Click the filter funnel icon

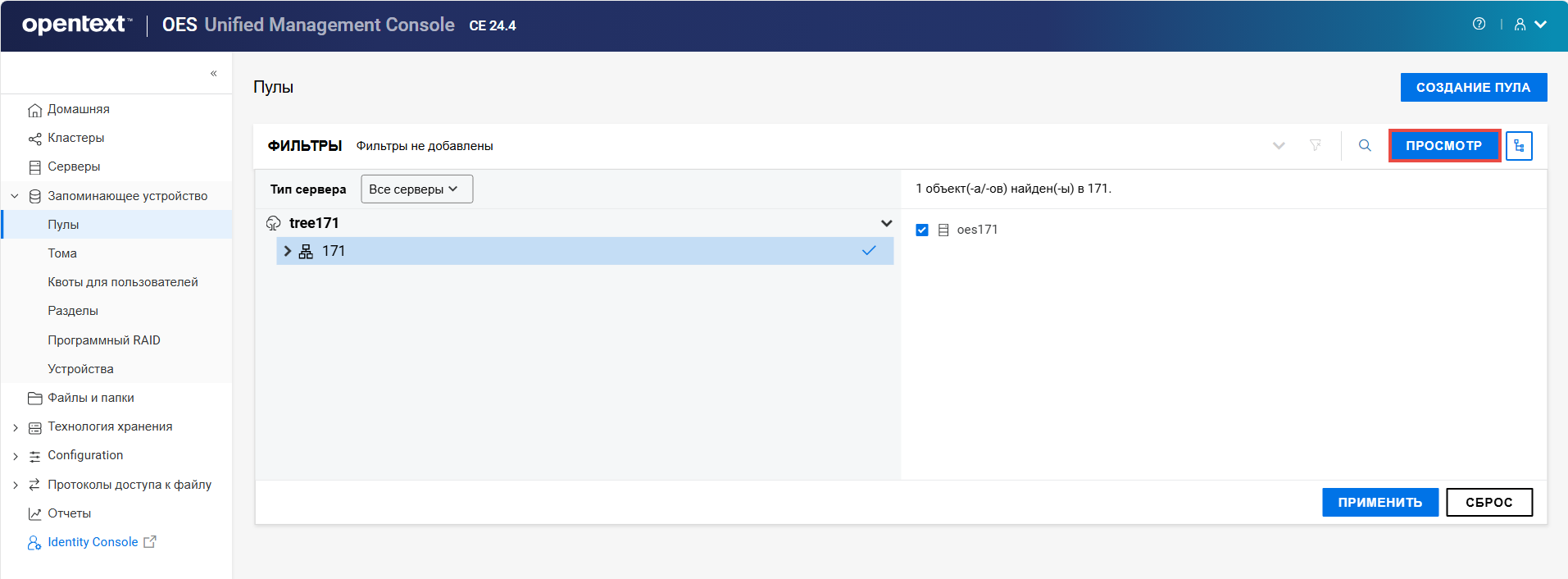(1316, 145)
